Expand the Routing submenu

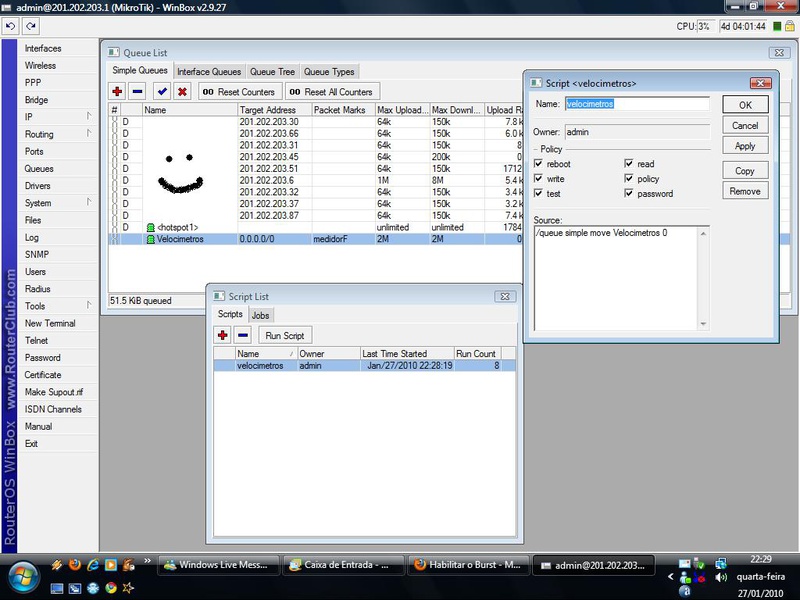click(40, 134)
